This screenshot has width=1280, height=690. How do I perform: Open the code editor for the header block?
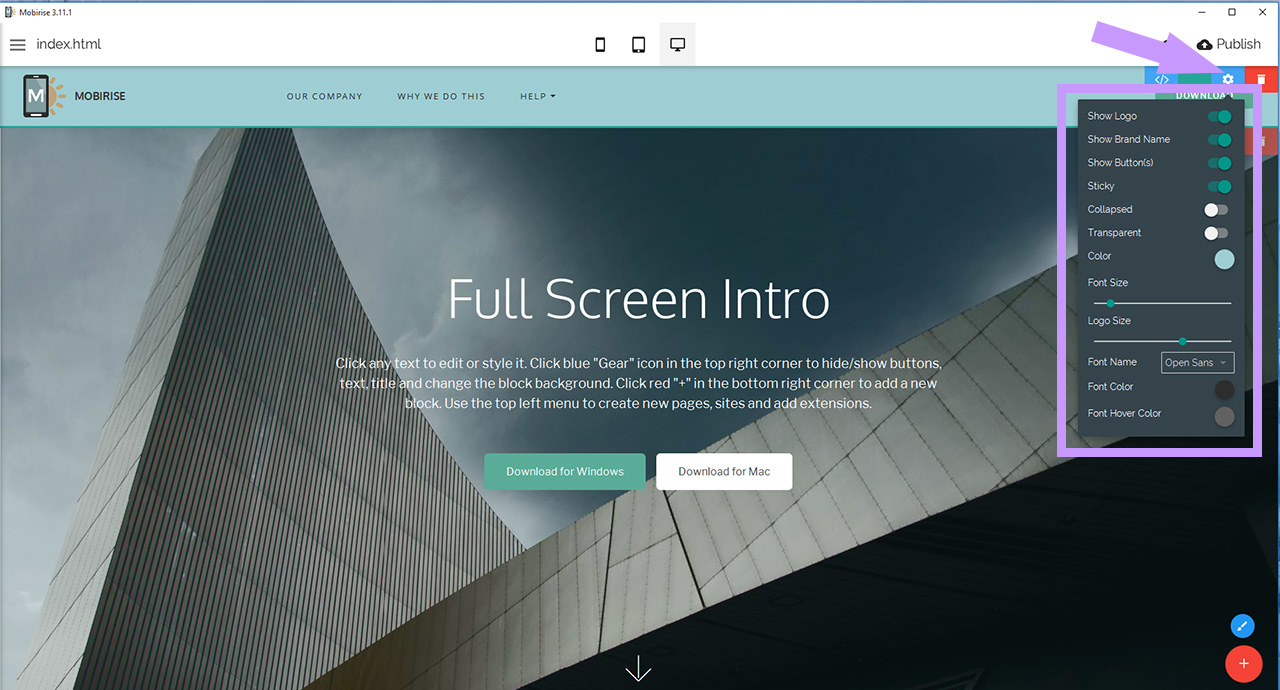[x=1161, y=78]
